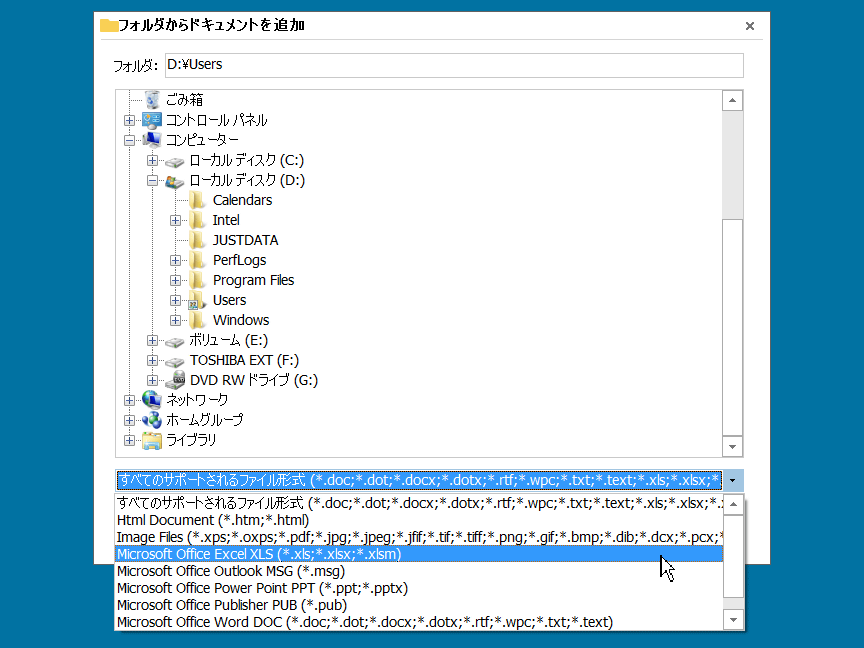Expand the Windows folder node
This screenshot has width=864, height=648.
pyautogui.click(x=176, y=320)
